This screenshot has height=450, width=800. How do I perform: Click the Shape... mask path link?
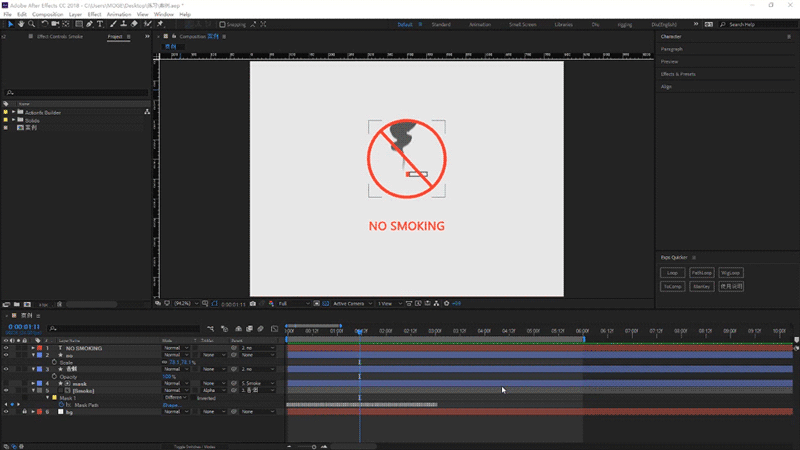tap(172, 405)
